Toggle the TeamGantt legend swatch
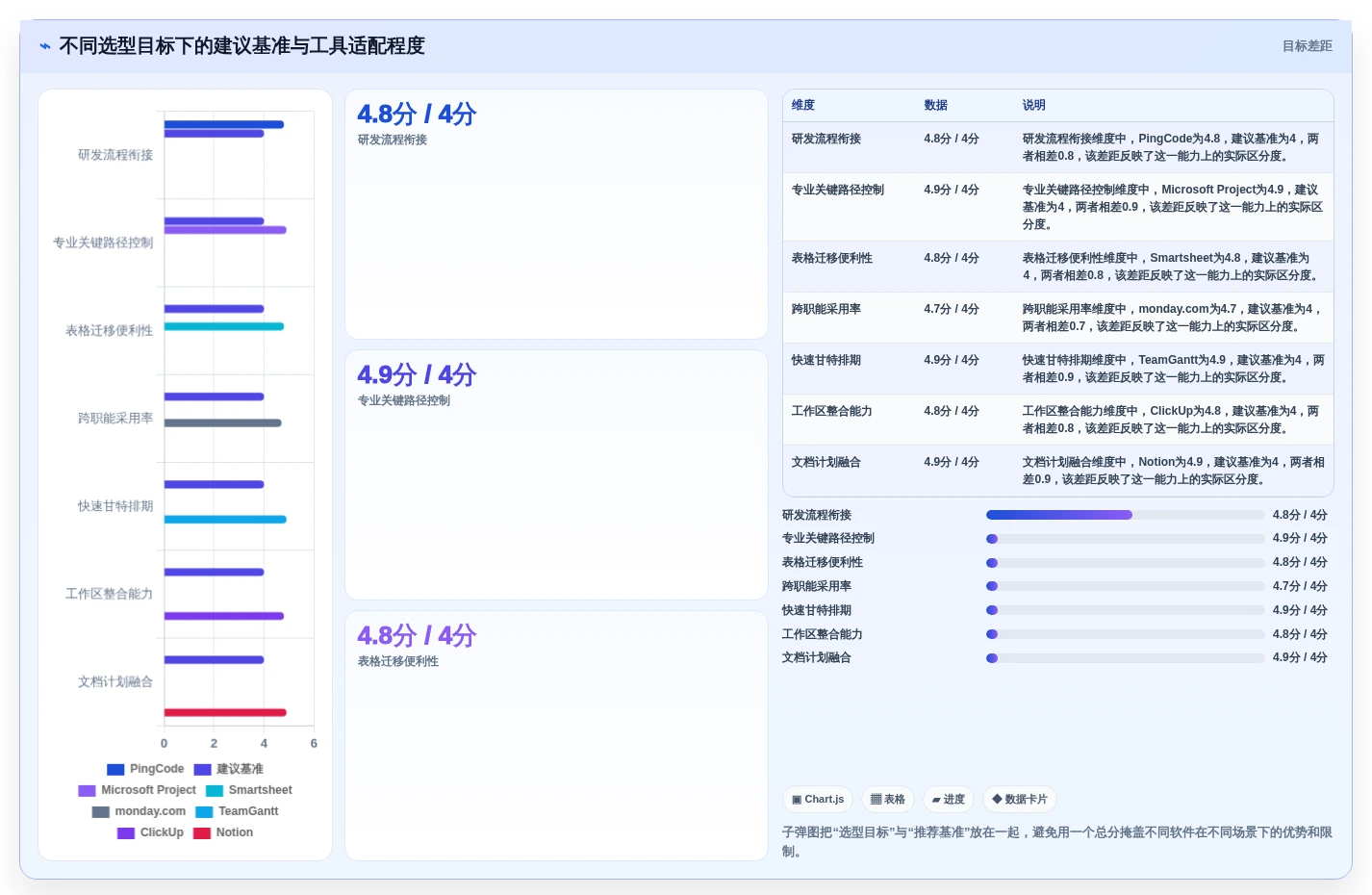The width and height of the screenshot is (1372, 895). 204,812
